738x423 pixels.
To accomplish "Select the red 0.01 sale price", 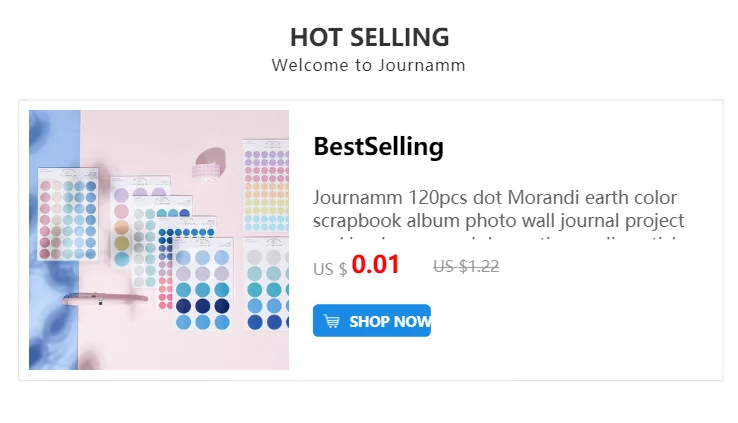I will 376,265.
